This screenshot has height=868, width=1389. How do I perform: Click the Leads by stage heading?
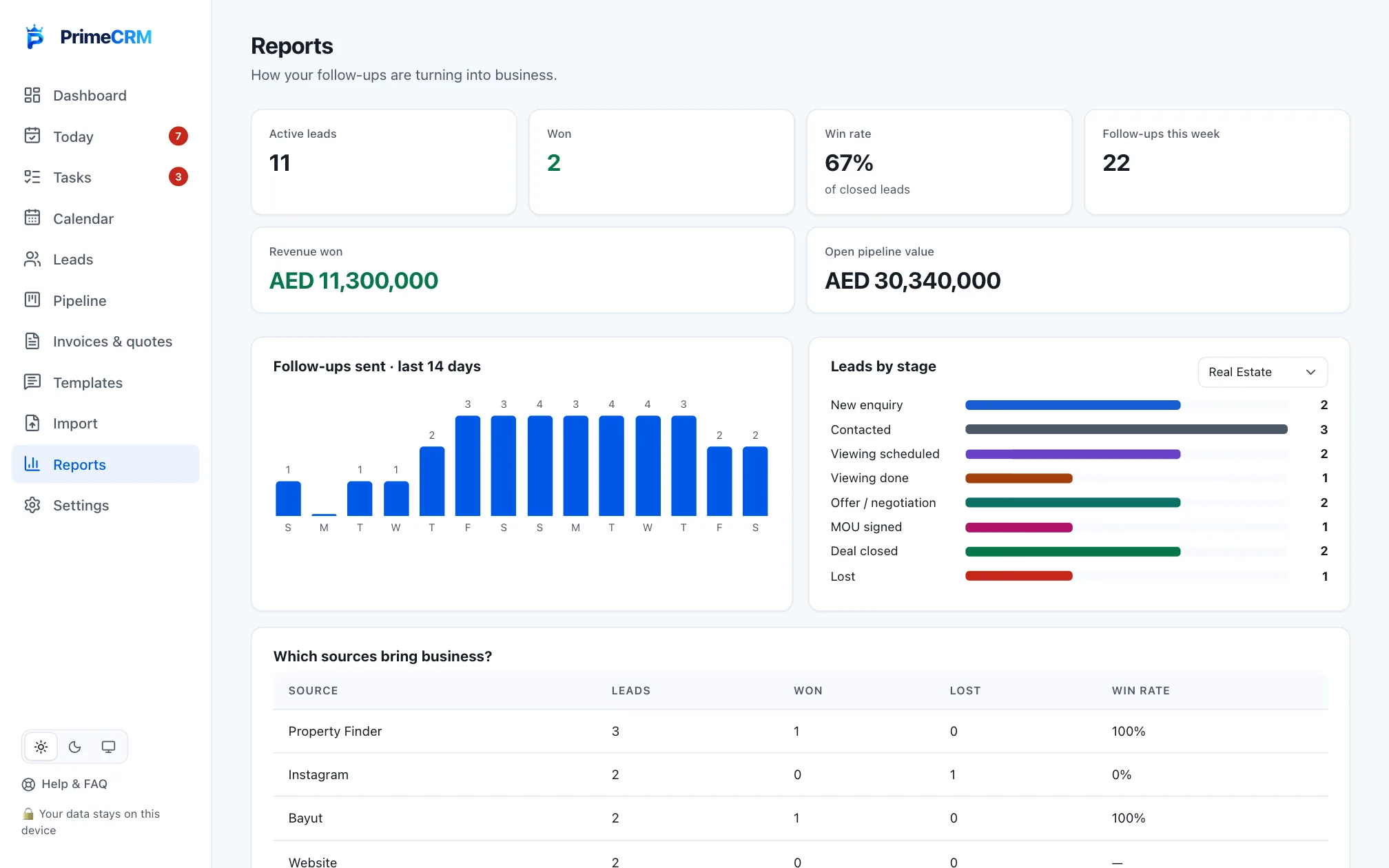(883, 366)
